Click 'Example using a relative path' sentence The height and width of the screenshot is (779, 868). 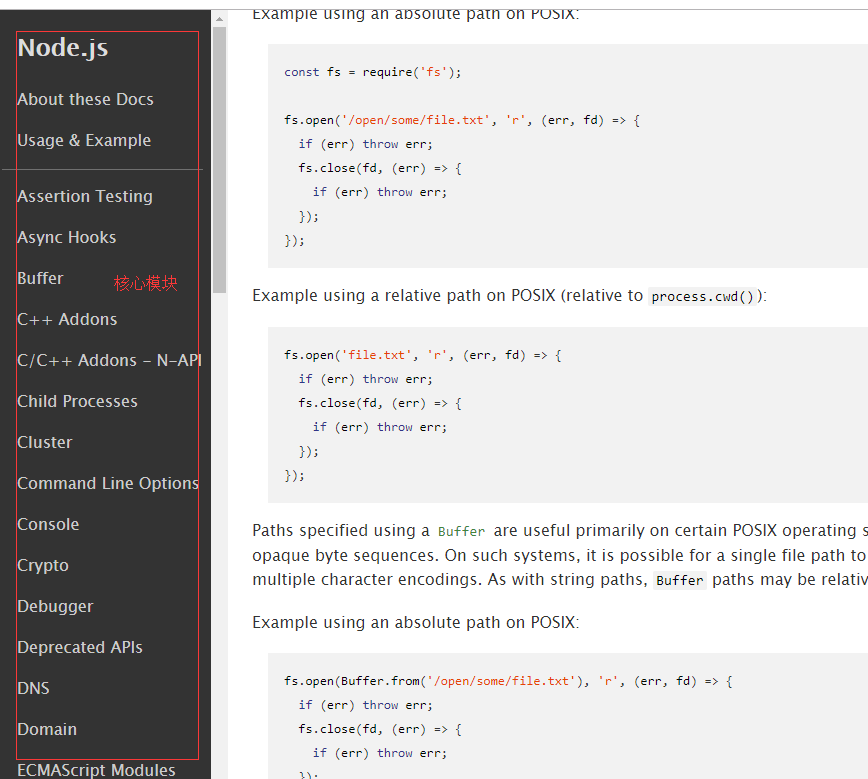[509, 296]
